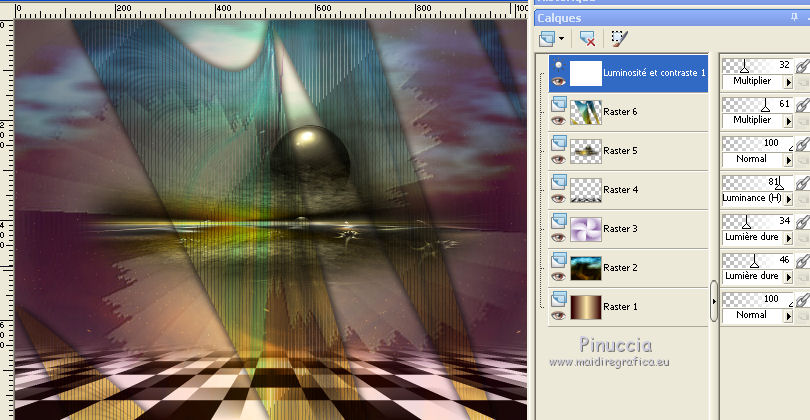Click the Delete layer icon
810x420 pixels.
pyautogui.click(x=587, y=39)
